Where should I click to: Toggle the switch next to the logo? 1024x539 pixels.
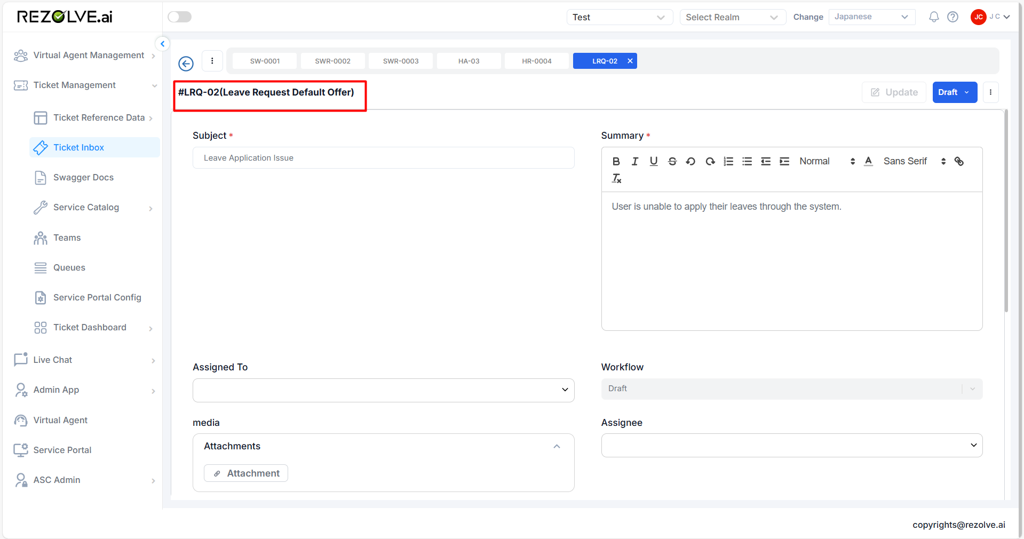180,17
